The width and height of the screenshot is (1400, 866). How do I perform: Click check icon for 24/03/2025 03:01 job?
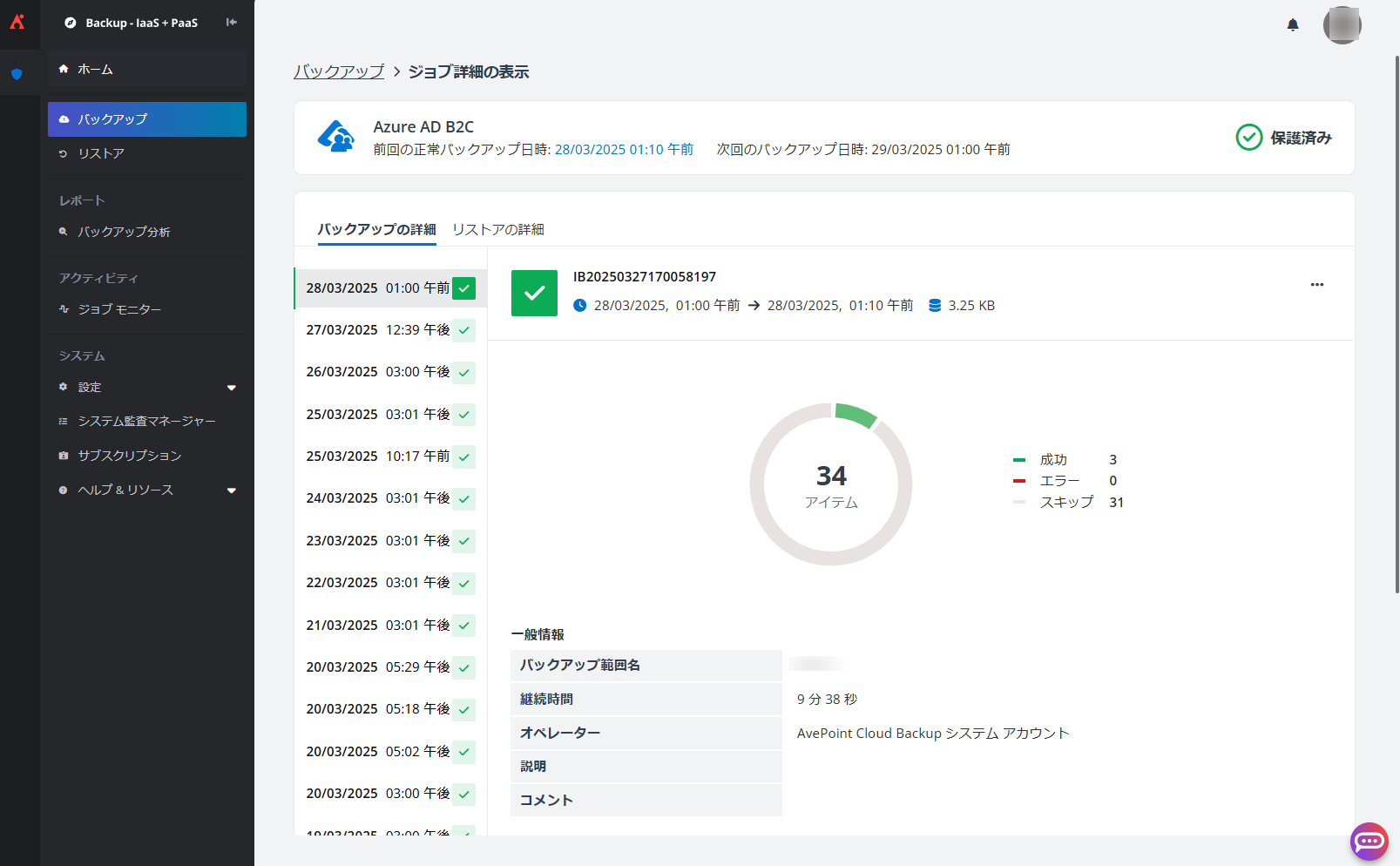click(x=464, y=499)
